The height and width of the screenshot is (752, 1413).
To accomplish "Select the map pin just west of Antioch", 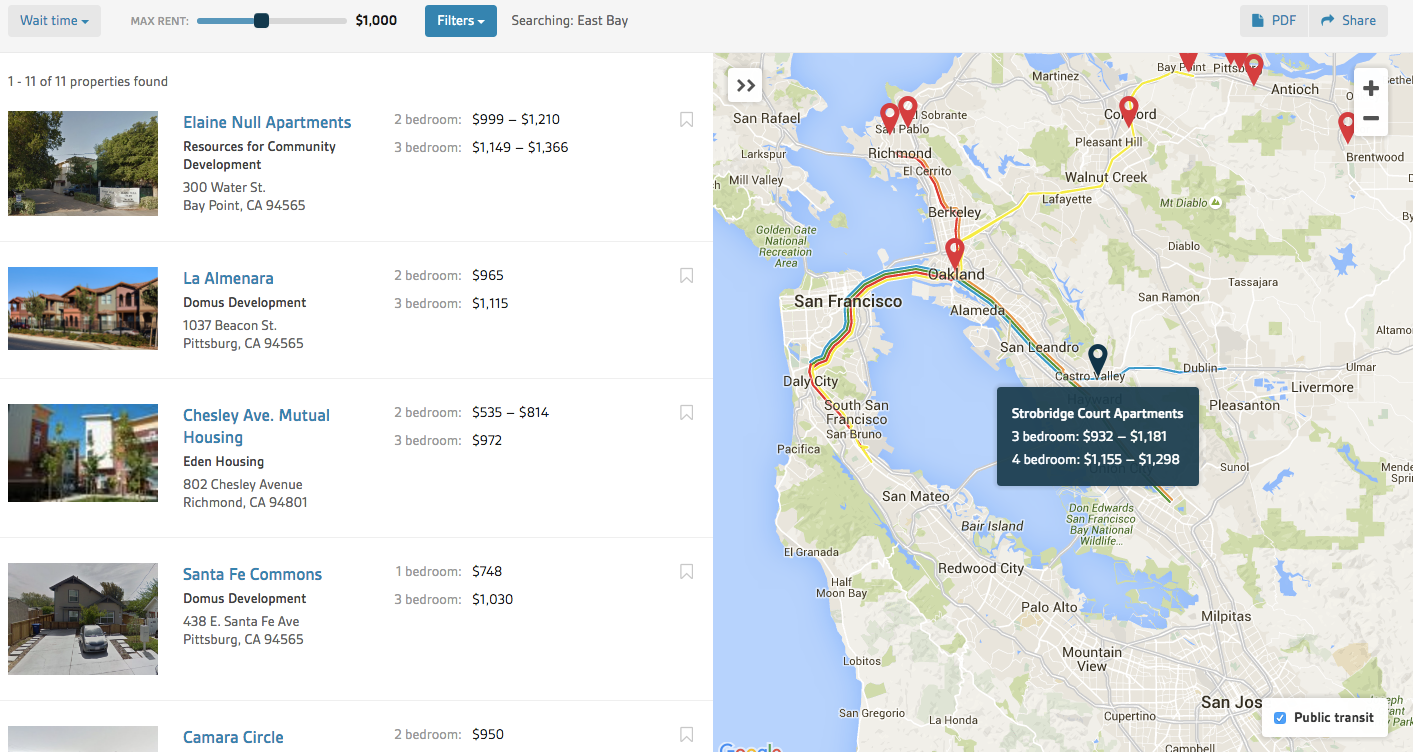I will coord(1253,69).
